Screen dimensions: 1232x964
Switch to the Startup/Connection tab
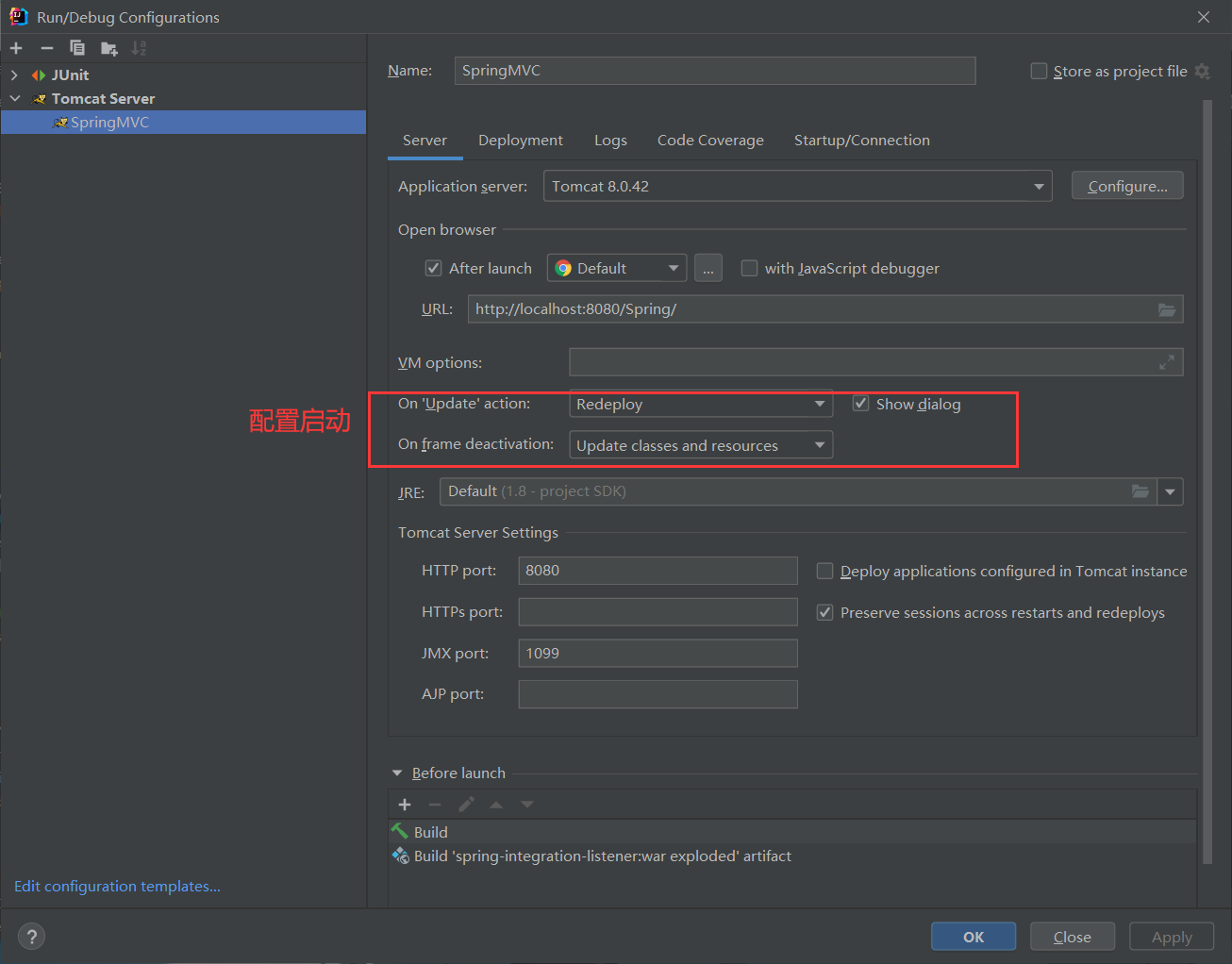point(862,140)
